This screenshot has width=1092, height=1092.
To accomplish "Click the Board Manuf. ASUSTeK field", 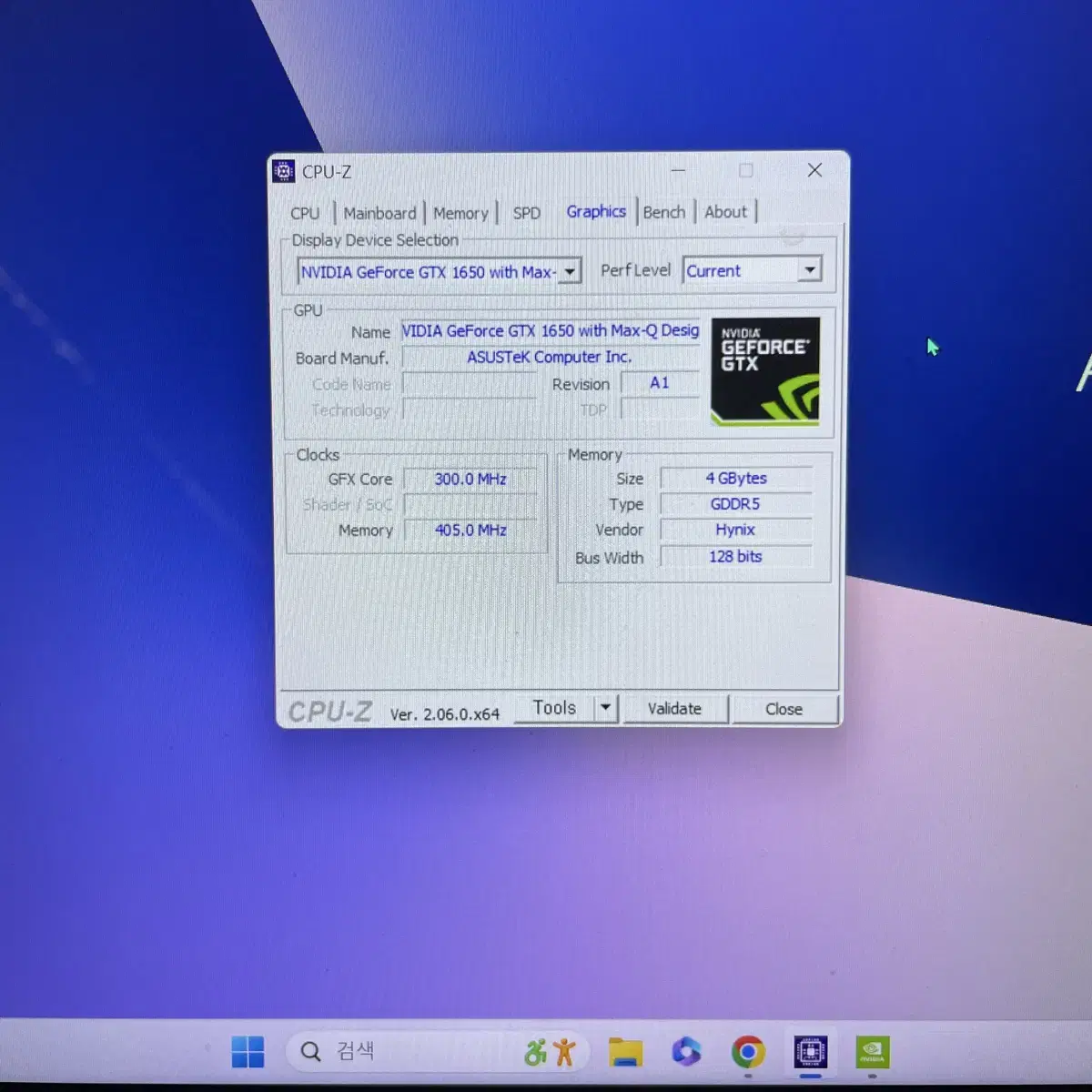I will (x=551, y=358).
